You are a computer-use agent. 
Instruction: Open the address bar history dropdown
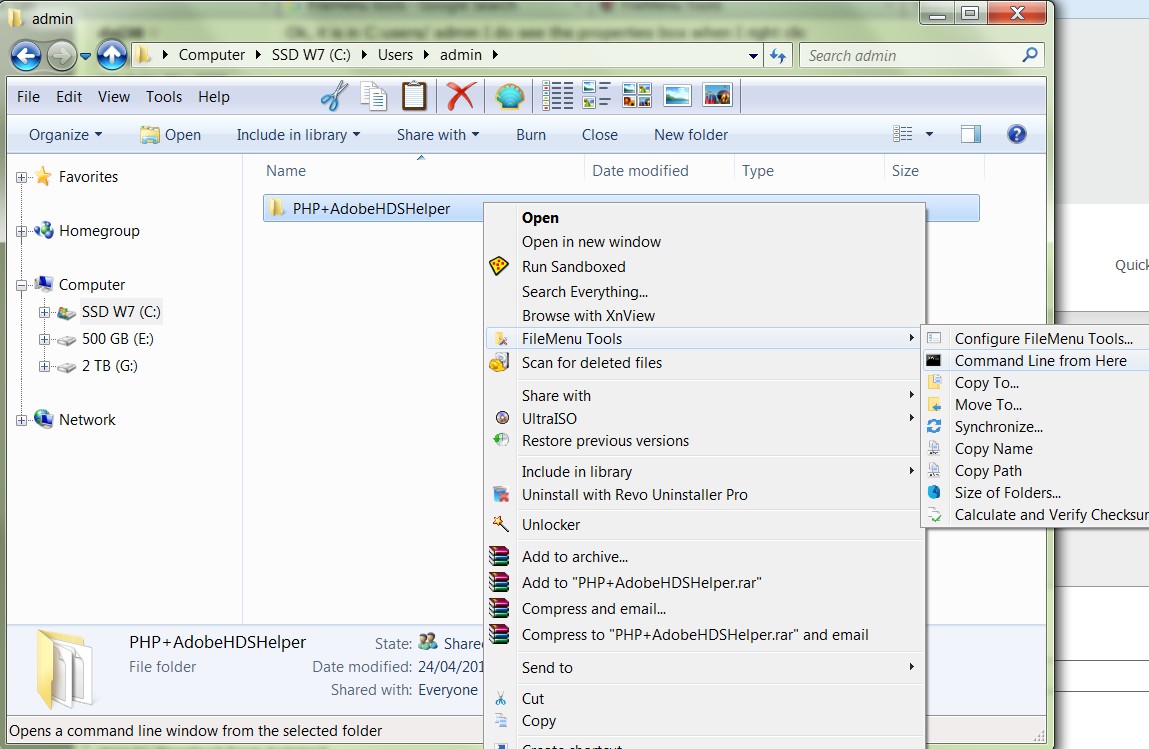click(x=753, y=56)
